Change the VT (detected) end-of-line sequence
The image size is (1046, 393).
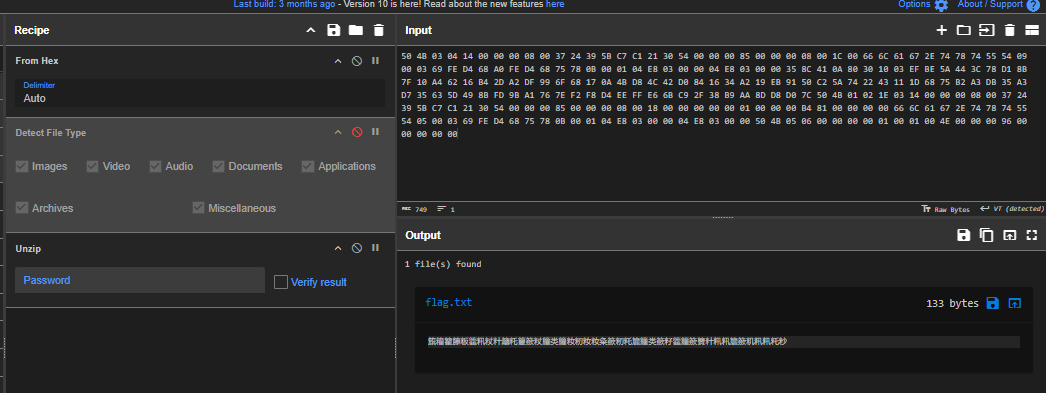pos(1012,209)
